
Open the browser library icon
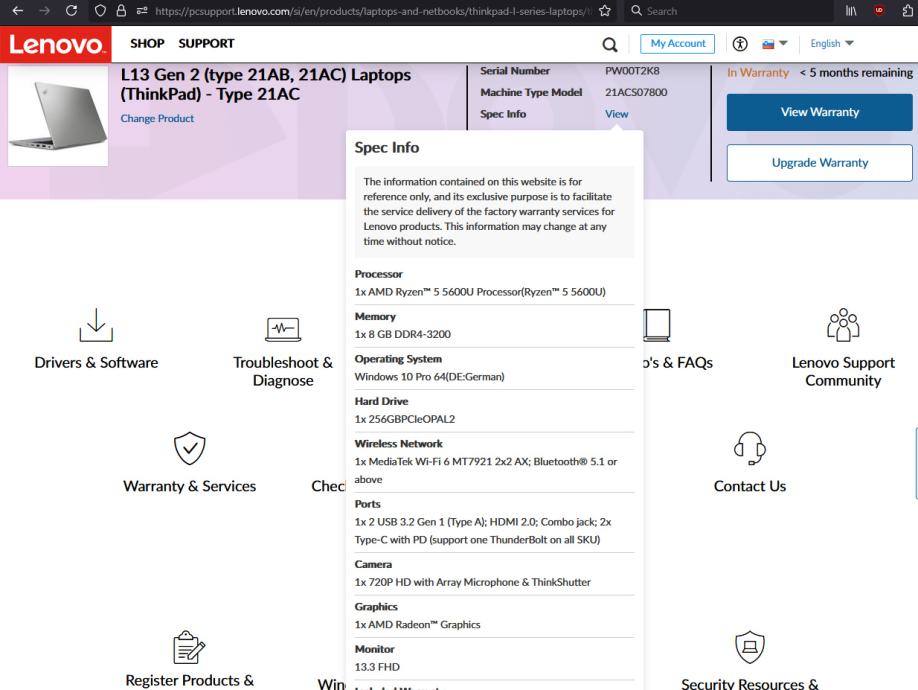tap(851, 11)
